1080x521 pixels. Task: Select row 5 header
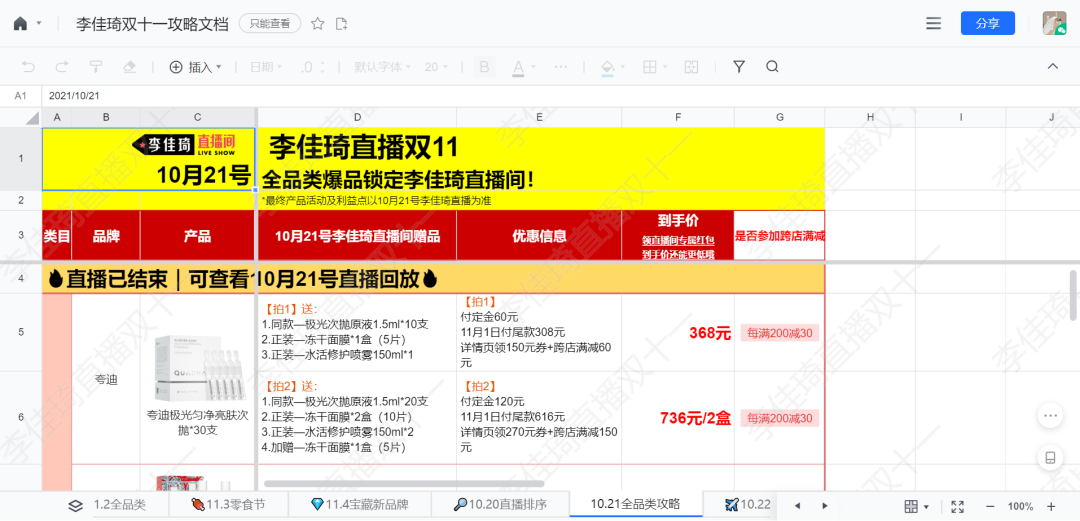tap(21, 332)
